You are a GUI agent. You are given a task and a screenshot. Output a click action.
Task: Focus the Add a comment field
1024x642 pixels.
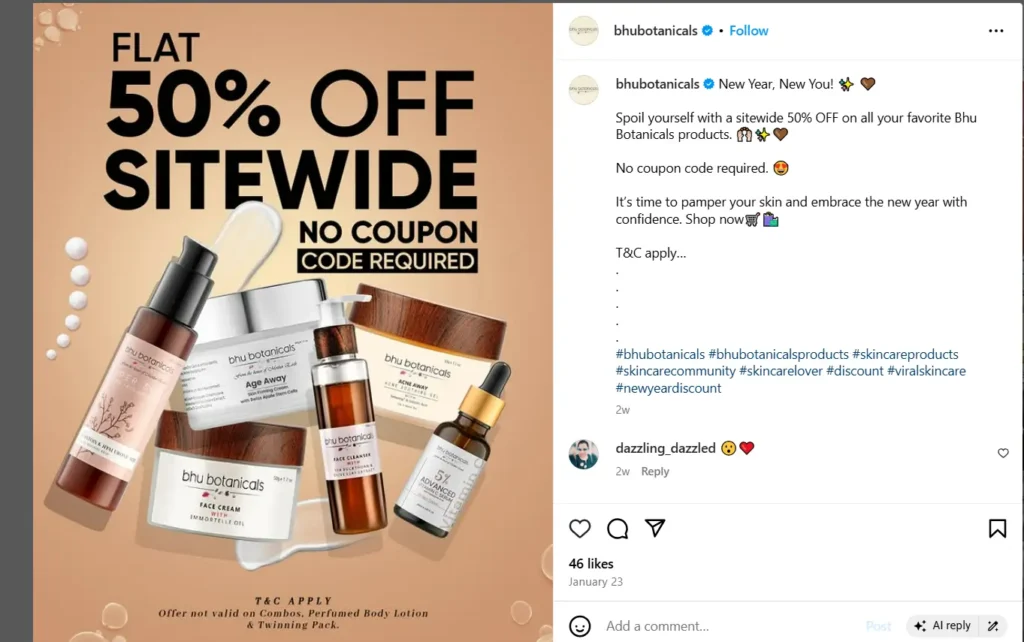[x=728, y=626]
